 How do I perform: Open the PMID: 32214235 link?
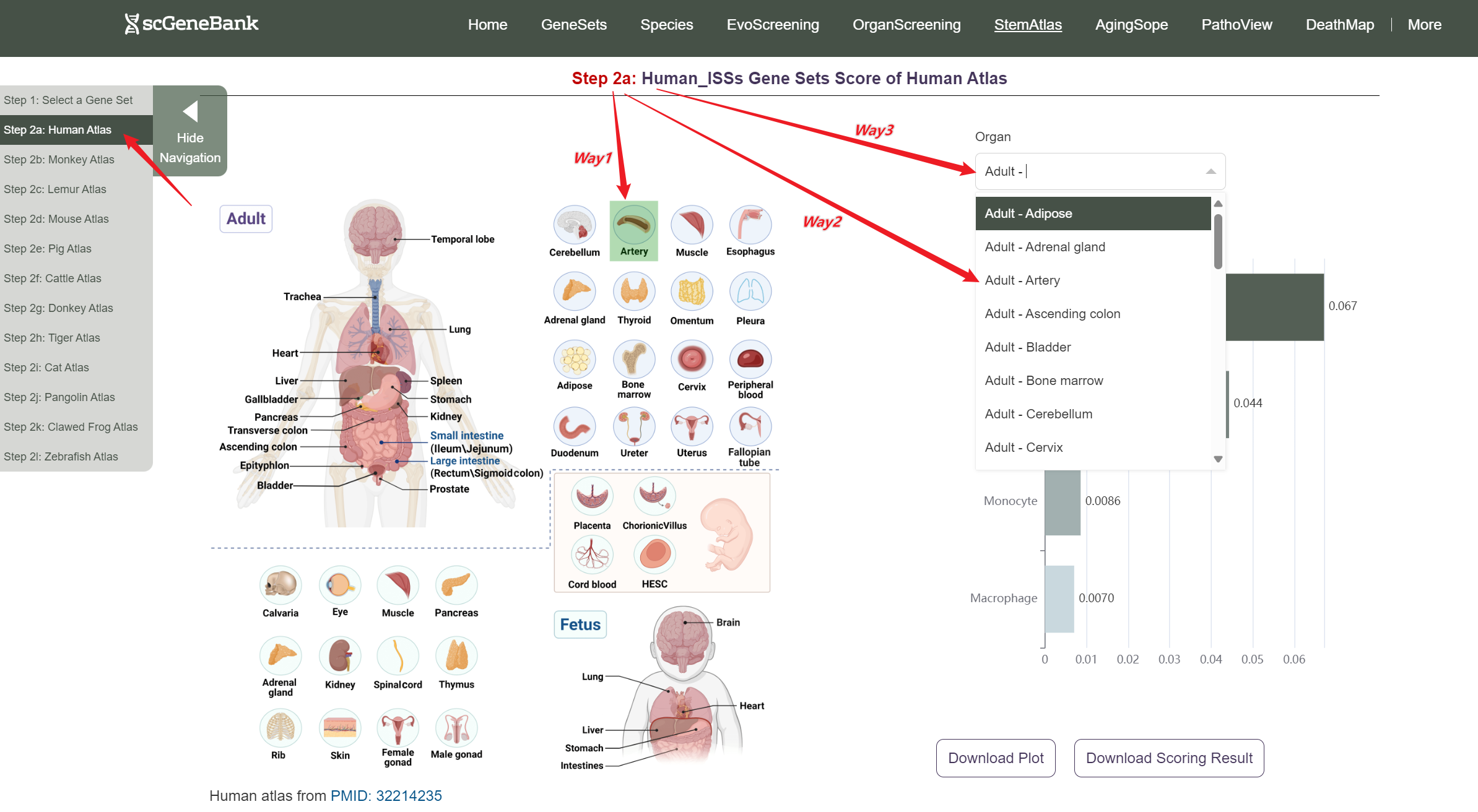pos(386,795)
